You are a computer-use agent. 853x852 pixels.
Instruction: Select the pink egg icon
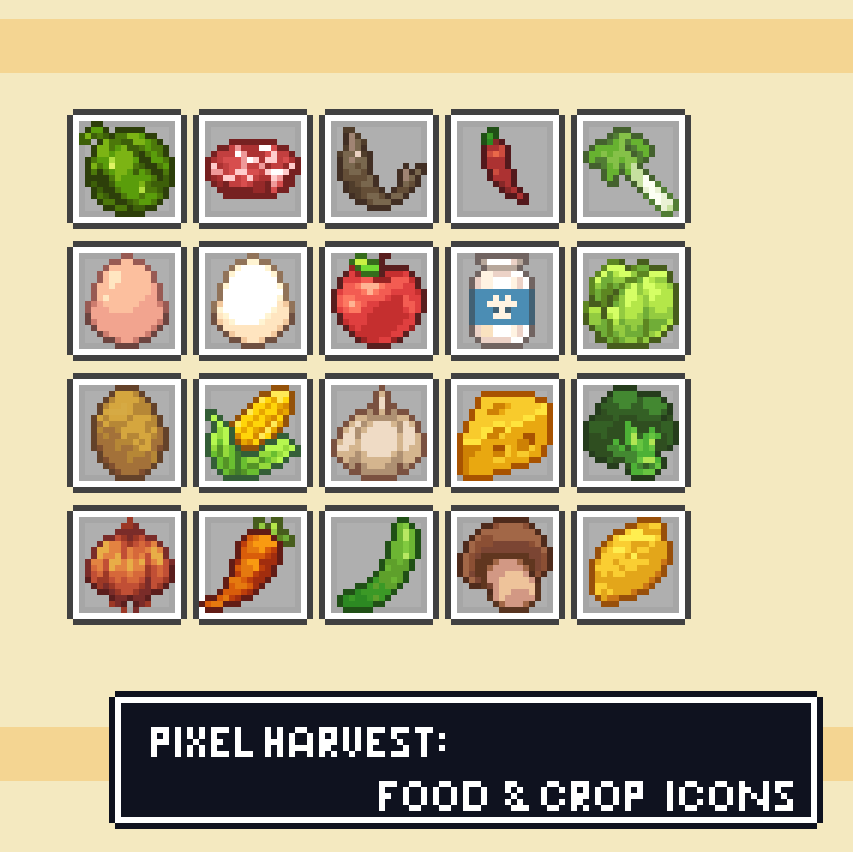[127, 301]
